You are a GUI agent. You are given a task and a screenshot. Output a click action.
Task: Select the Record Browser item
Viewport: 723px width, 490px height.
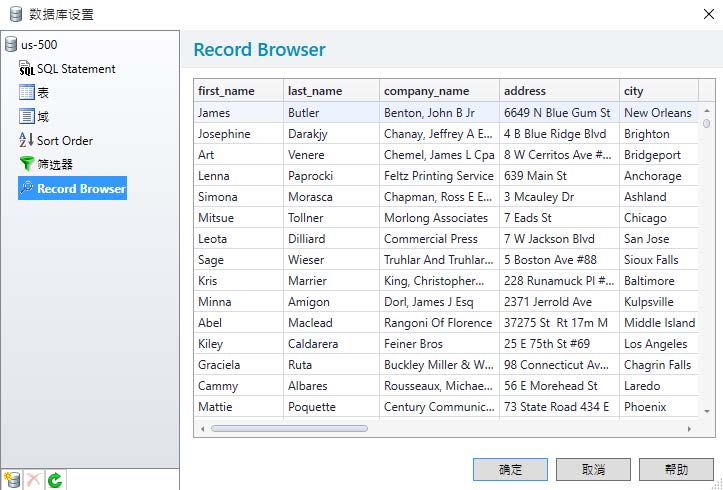coord(80,188)
